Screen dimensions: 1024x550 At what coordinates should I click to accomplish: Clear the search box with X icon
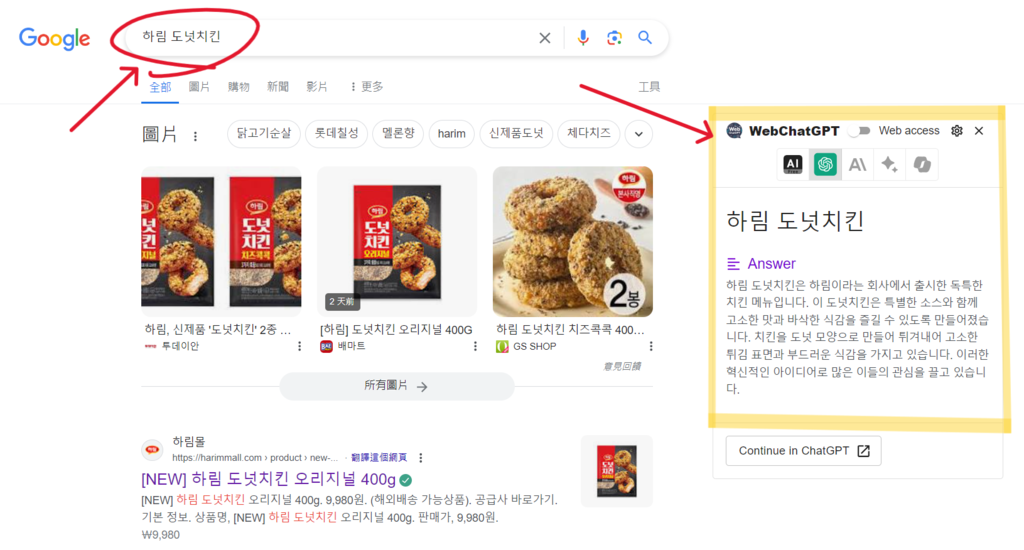point(545,39)
